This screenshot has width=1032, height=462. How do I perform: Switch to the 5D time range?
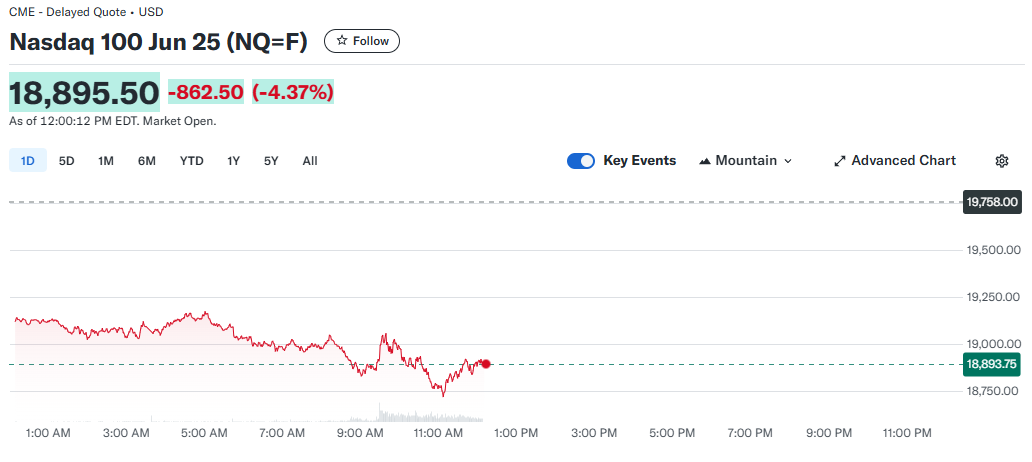66,161
